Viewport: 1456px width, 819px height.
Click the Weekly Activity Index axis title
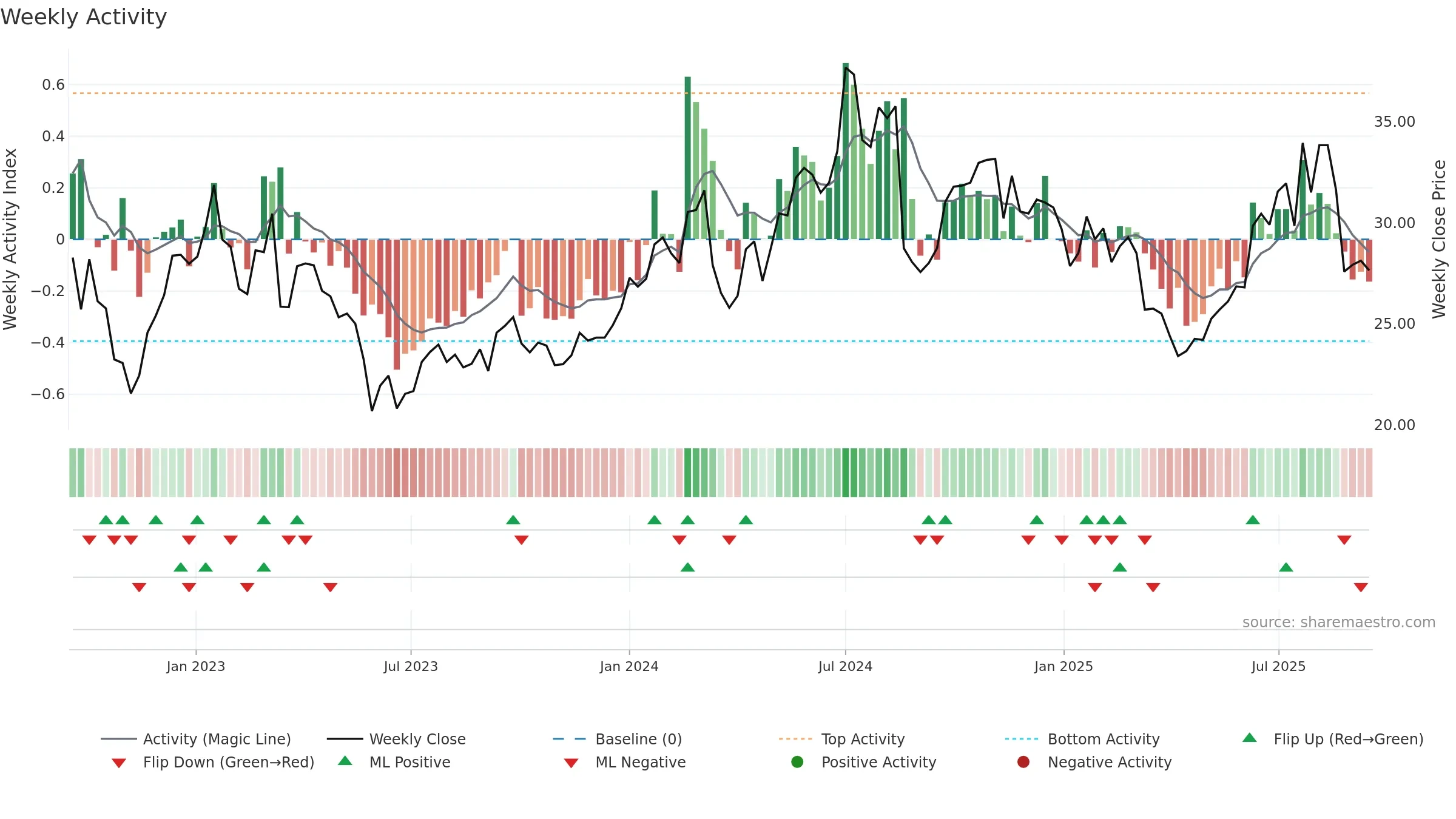tap(10, 239)
